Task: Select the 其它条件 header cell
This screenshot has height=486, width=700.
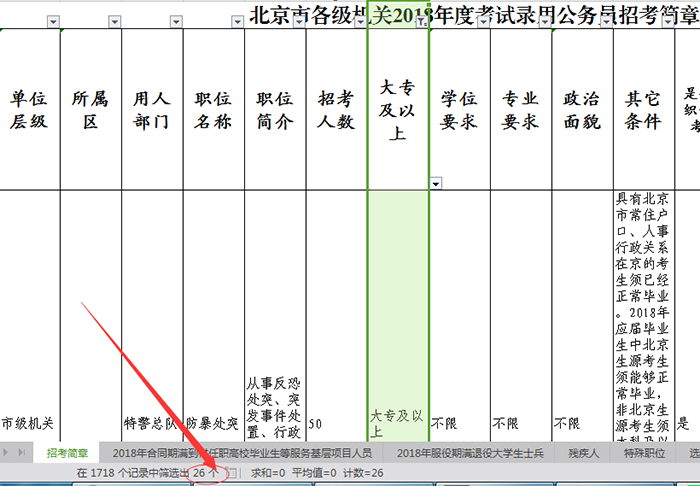Action: 643,110
